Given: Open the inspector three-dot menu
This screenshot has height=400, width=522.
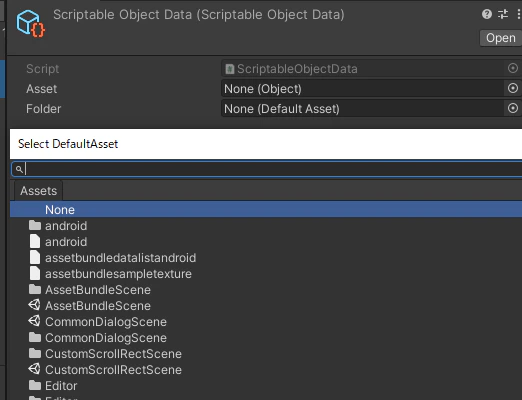Looking at the screenshot, I should pos(518,14).
